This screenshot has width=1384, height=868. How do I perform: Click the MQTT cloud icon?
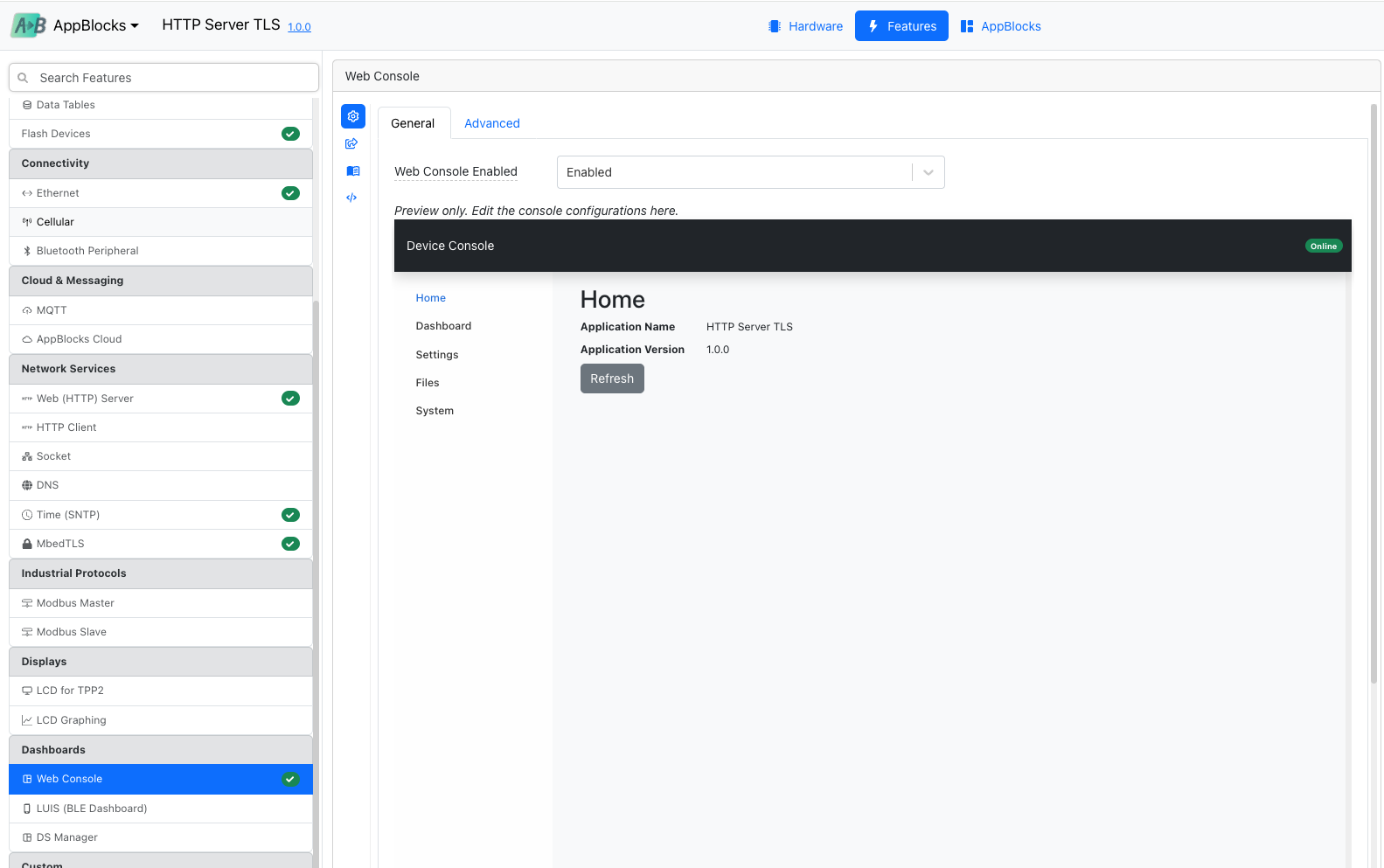pyautogui.click(x=27, y=310)
